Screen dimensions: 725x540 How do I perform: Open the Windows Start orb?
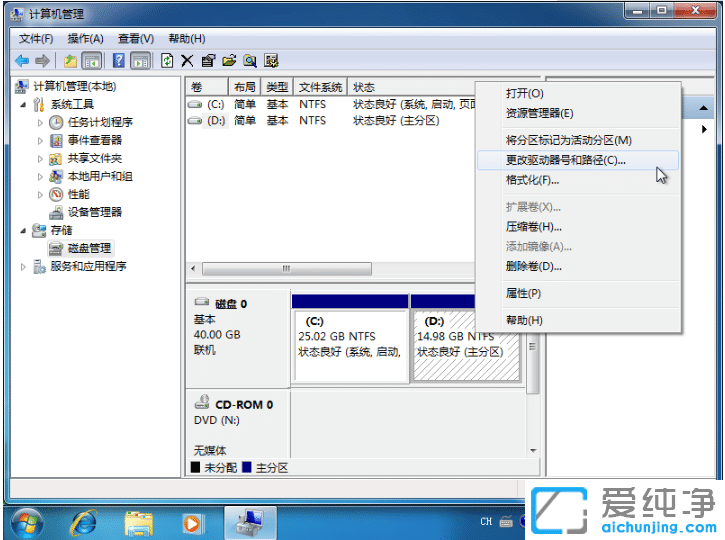pos(27,524)
